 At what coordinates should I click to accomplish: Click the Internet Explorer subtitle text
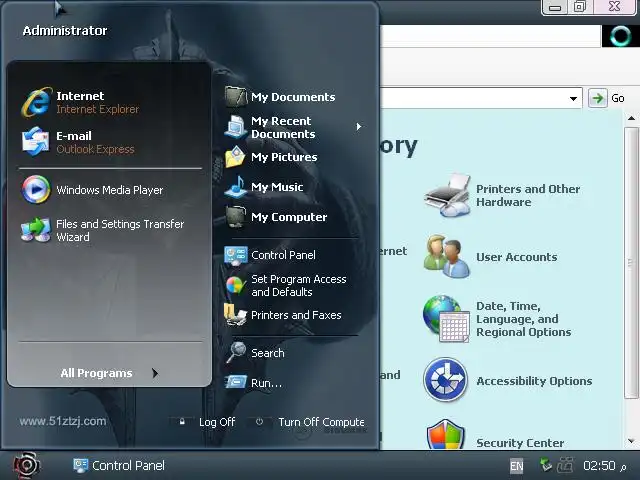(x=98, y=109)
